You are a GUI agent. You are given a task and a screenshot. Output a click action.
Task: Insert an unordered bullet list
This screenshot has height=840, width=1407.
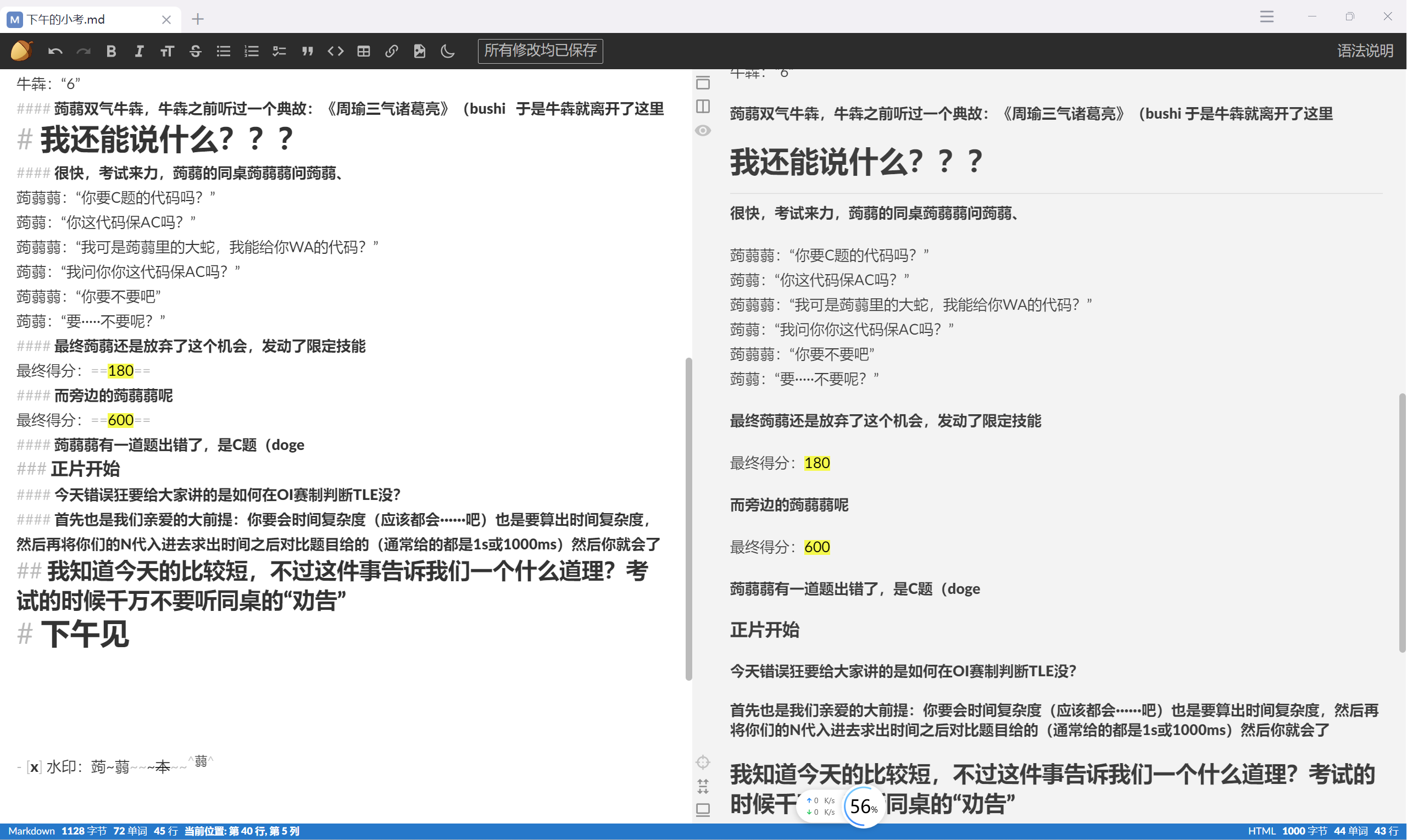(x=224, y=52)
